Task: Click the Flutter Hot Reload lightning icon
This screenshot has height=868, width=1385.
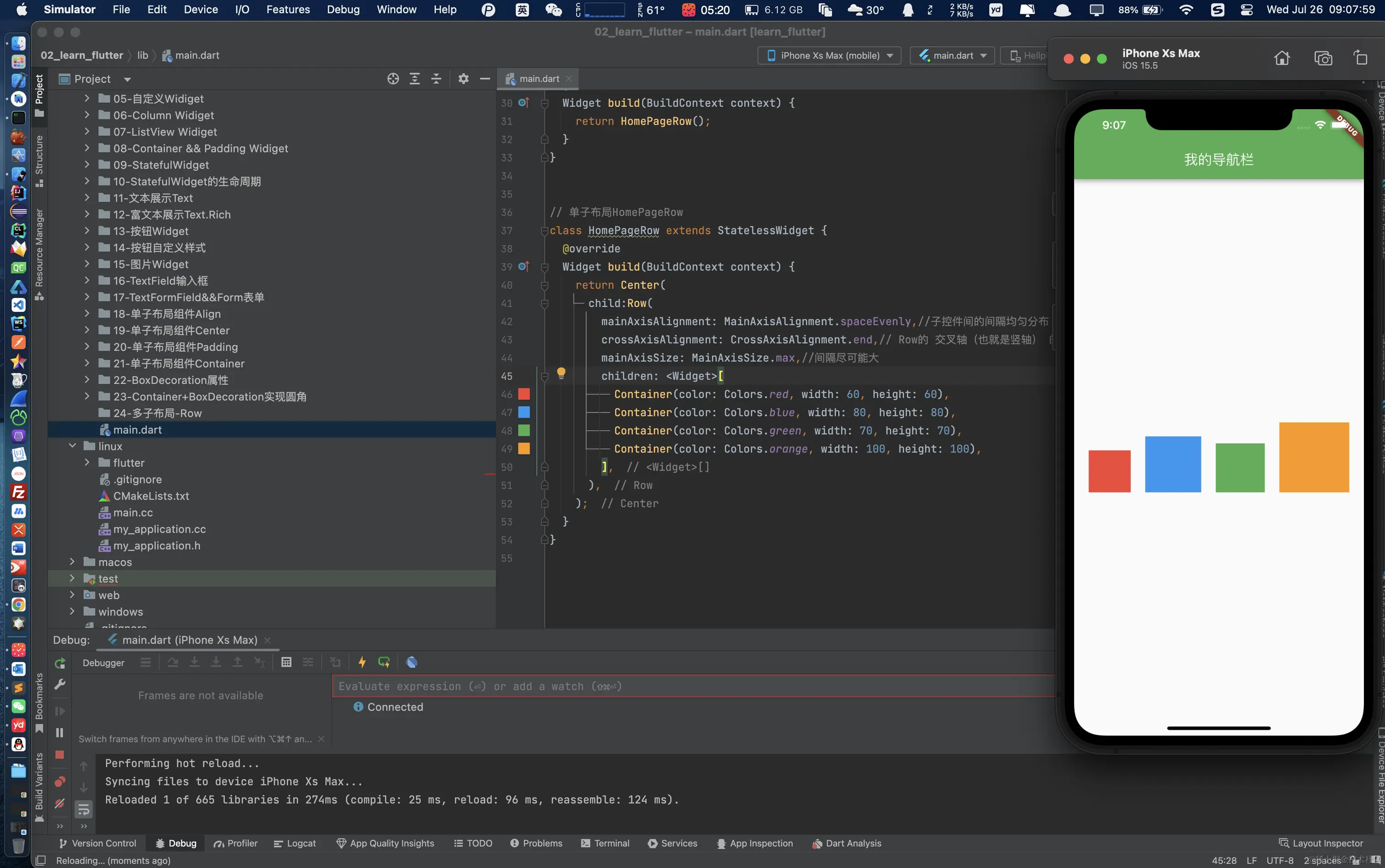Action: coord(362,662)
